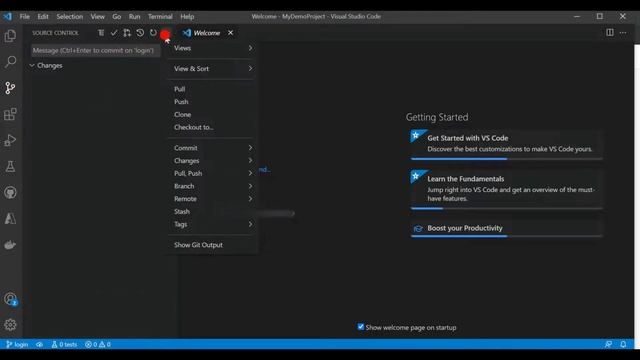The width and height of the screenshot is (640, 360).
Task: Expand the Changes submenu in context menu
Action: (212, 160)
